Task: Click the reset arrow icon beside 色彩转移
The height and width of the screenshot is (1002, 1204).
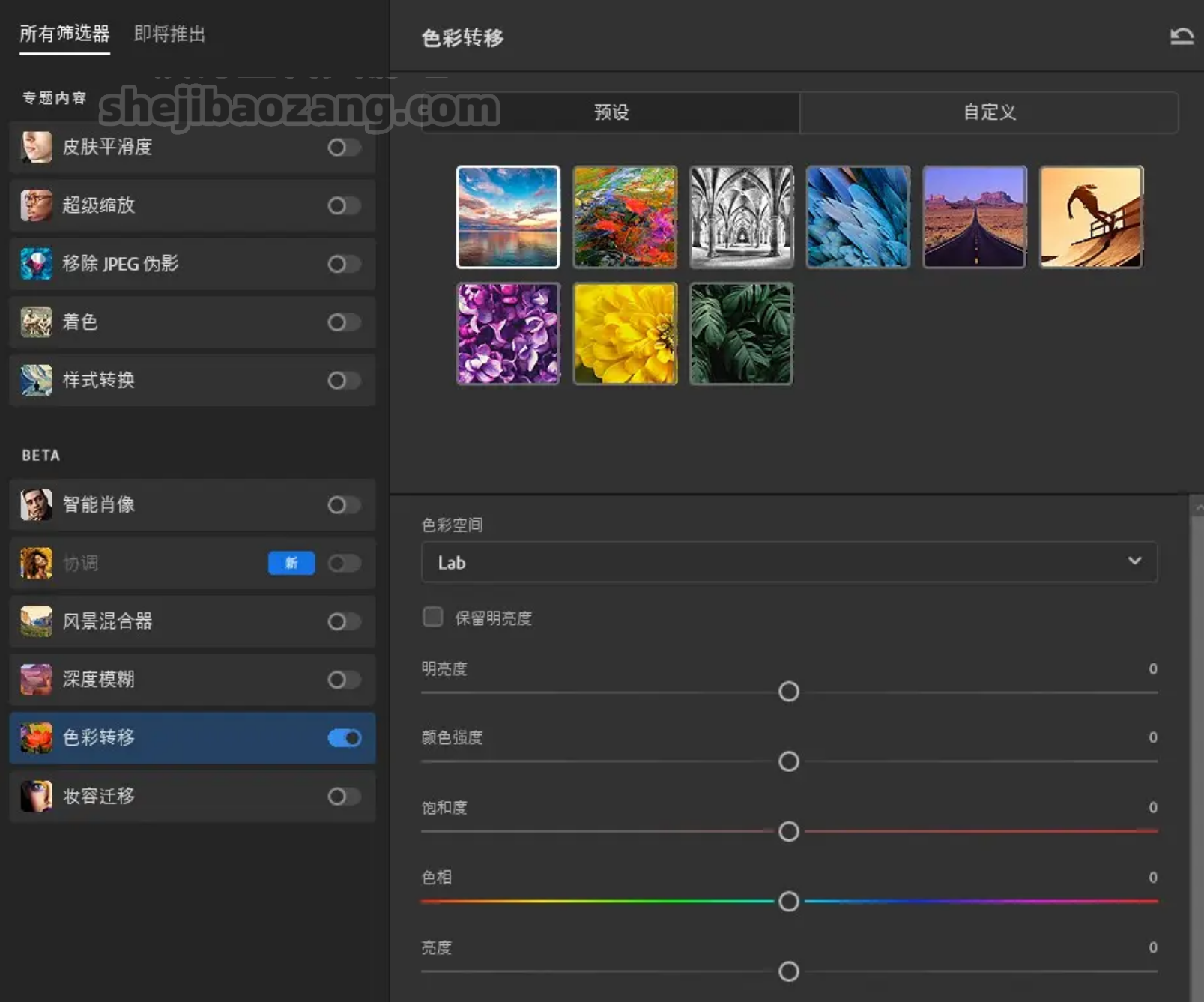Action: point(1182,36)
